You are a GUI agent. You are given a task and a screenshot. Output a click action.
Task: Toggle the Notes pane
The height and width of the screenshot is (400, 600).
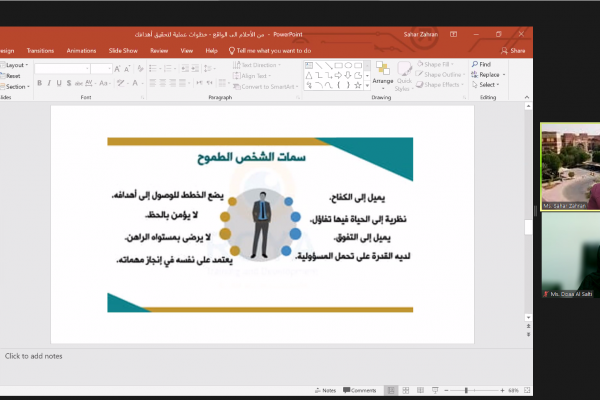[325, 390]
